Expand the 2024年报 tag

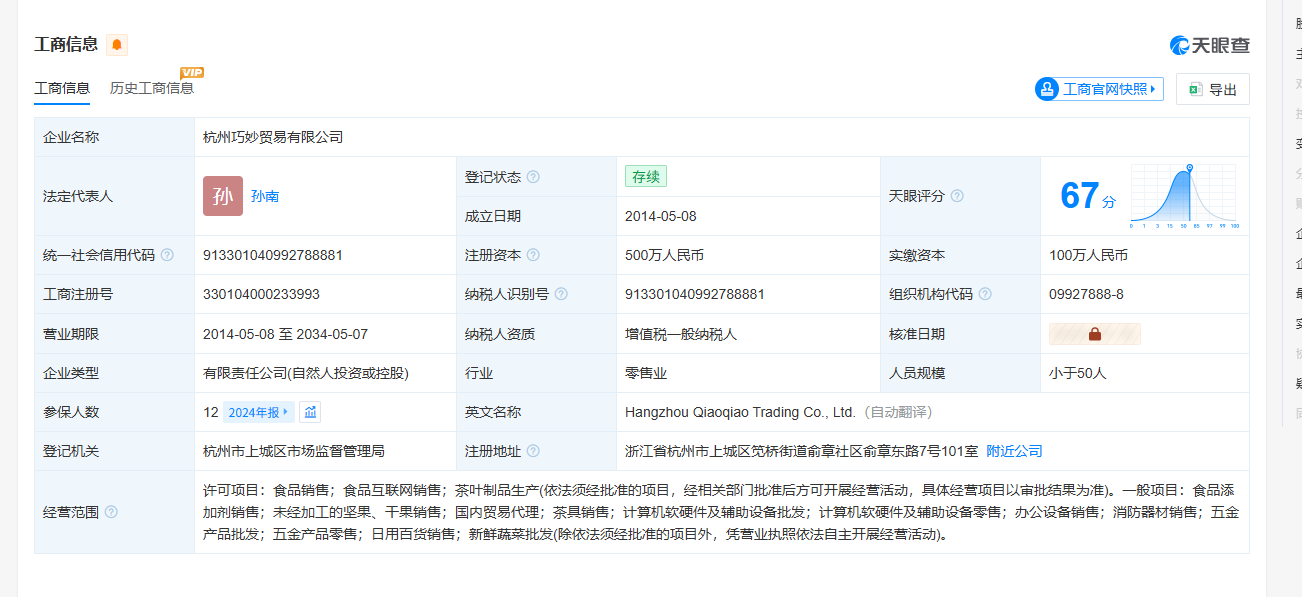pos(258,412)
